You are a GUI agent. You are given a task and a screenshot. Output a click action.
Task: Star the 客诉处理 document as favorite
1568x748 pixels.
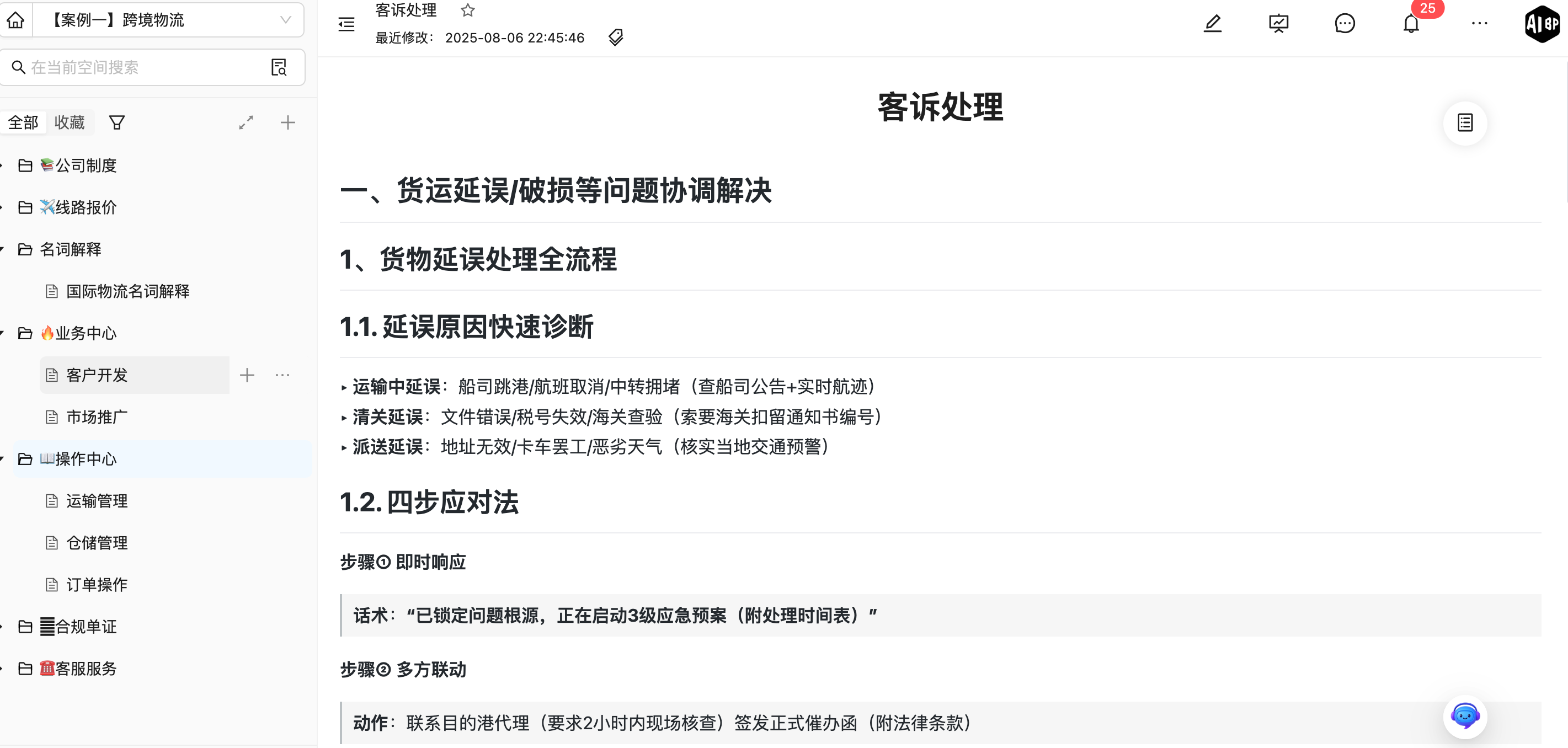pyautogui.click(x=467, y=10)
